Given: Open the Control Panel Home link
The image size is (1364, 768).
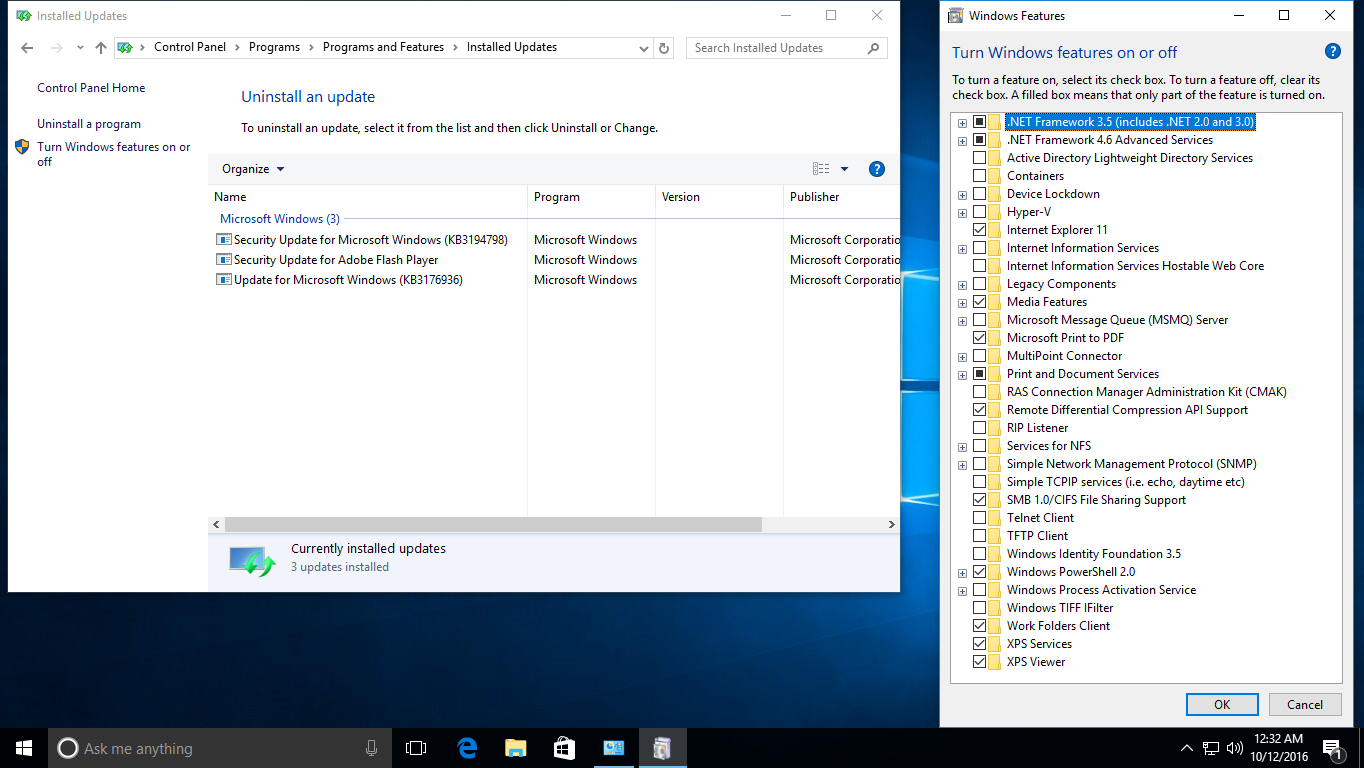Looking at the screenshot, I should pos(91,88).
